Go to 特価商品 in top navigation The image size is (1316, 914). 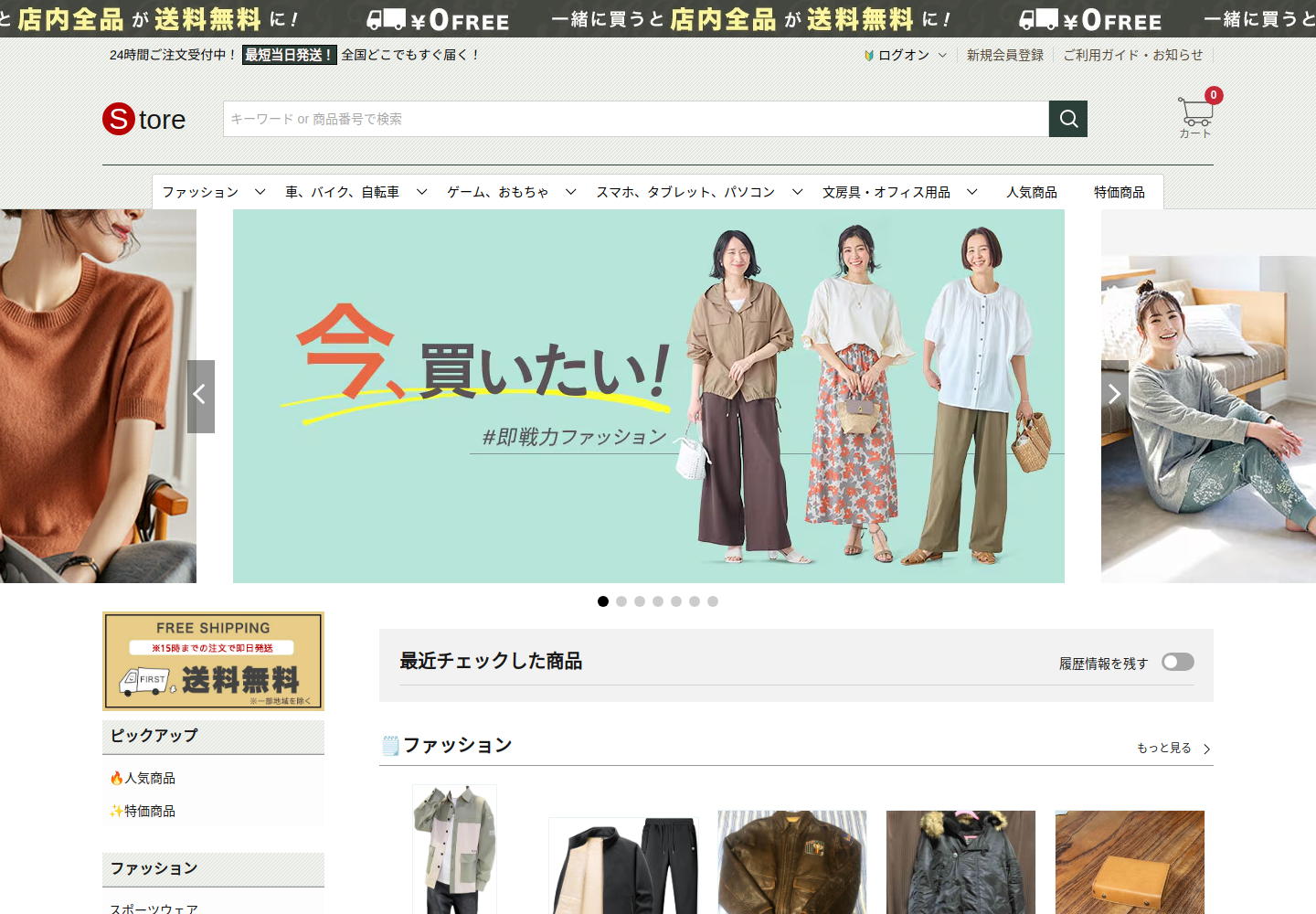[1120, 192]
